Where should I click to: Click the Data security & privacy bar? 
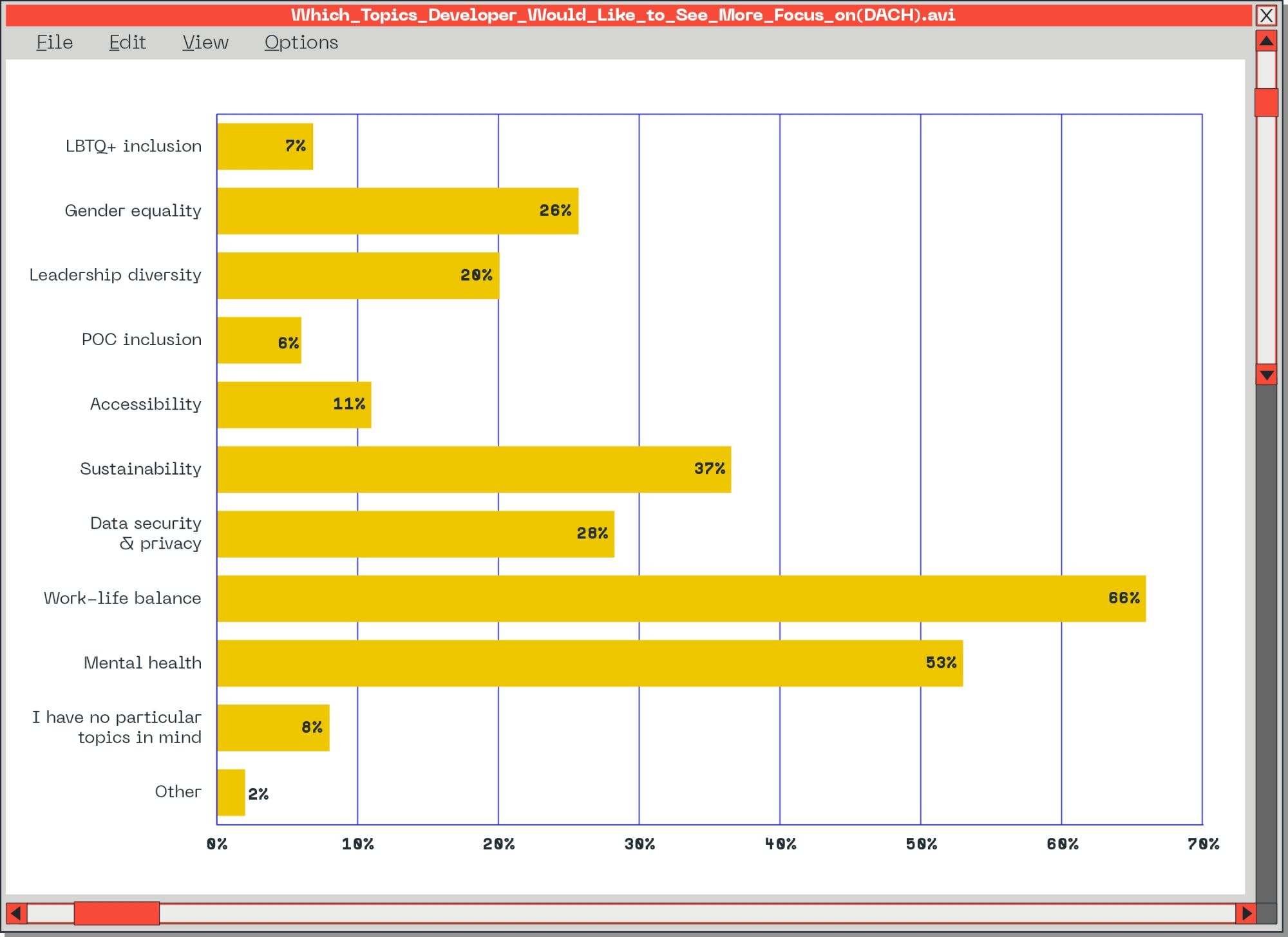(416, 534)
